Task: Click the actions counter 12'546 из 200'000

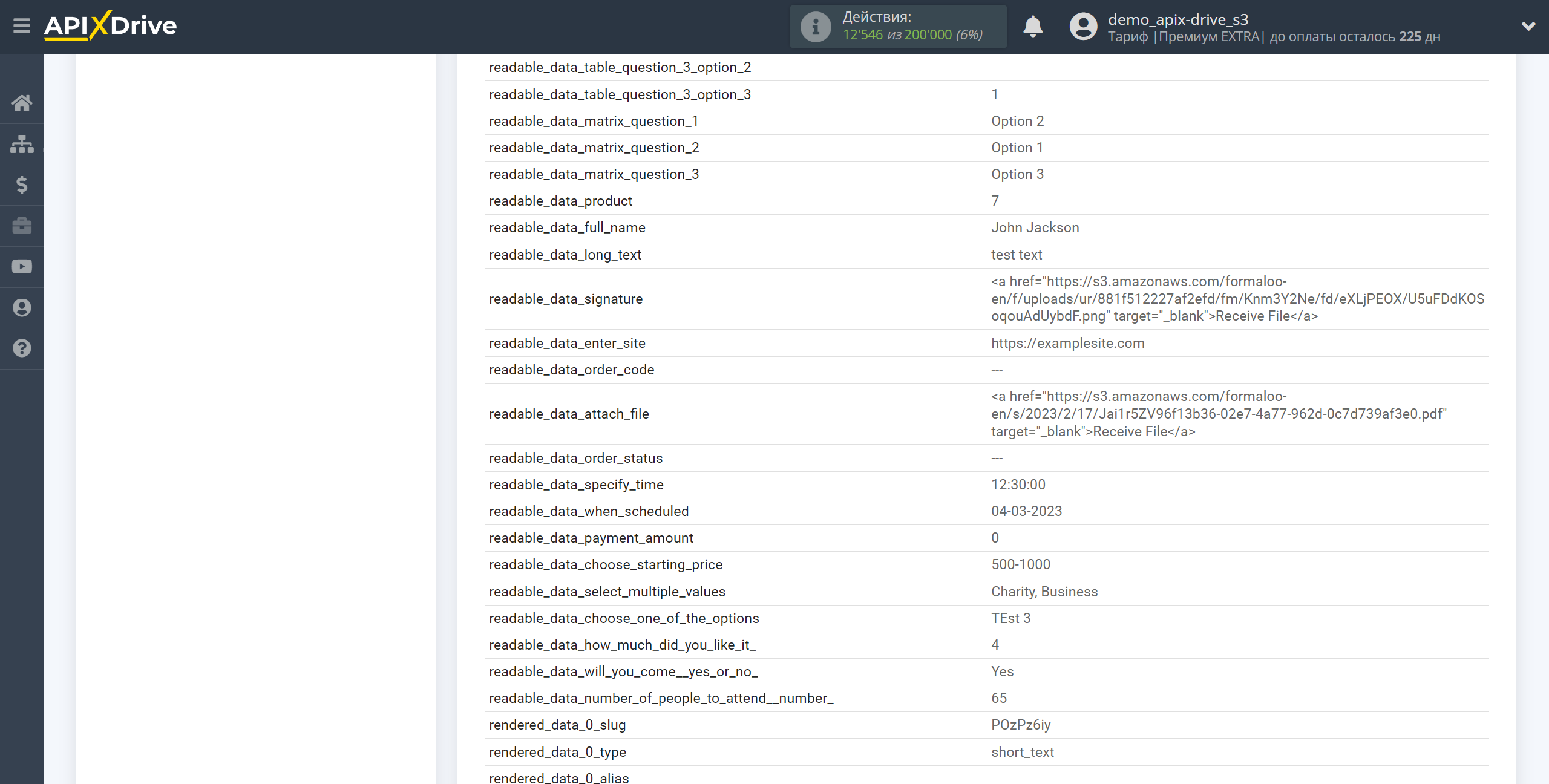Action: [912, 35]
